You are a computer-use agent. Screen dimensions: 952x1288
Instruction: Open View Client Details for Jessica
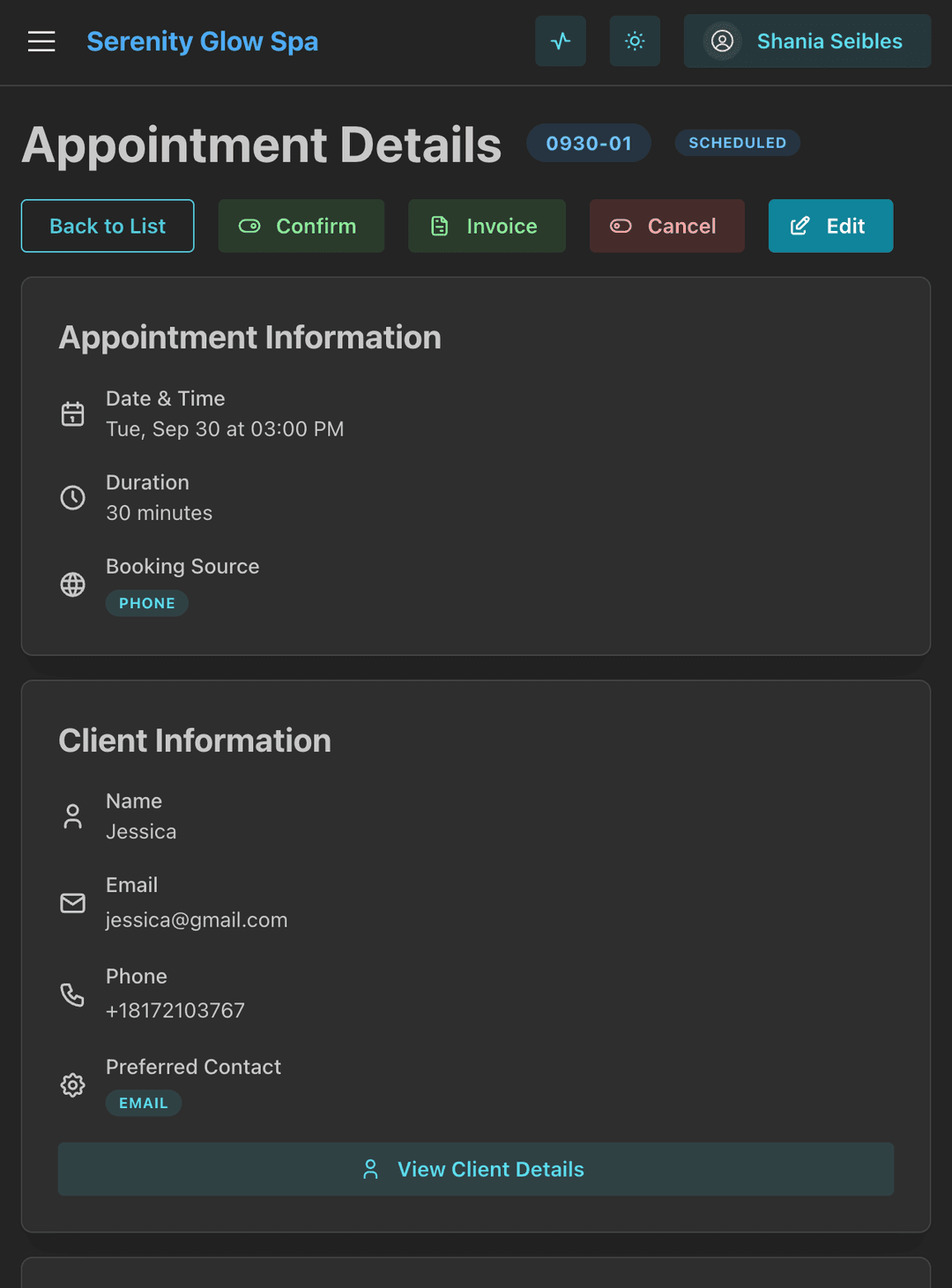tap(476, 1169)
